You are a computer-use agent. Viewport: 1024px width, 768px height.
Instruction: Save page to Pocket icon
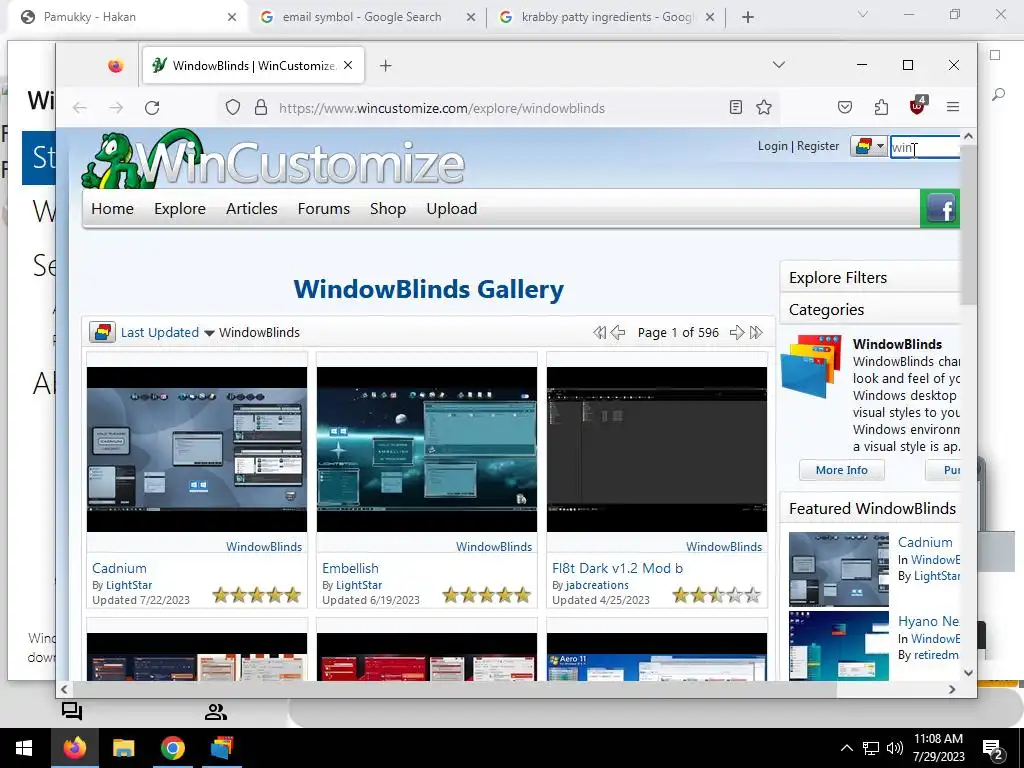coord(845,107)
